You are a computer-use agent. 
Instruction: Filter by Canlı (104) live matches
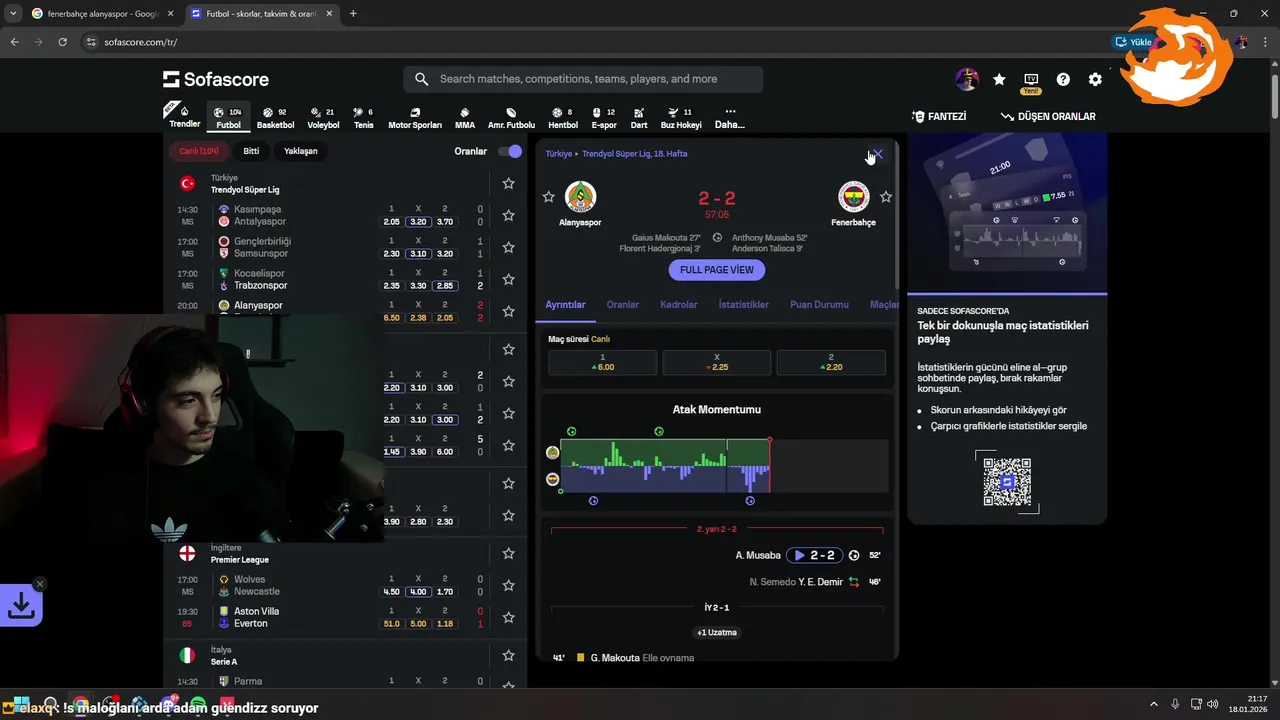pyautogui.click(x=199, y=151)
